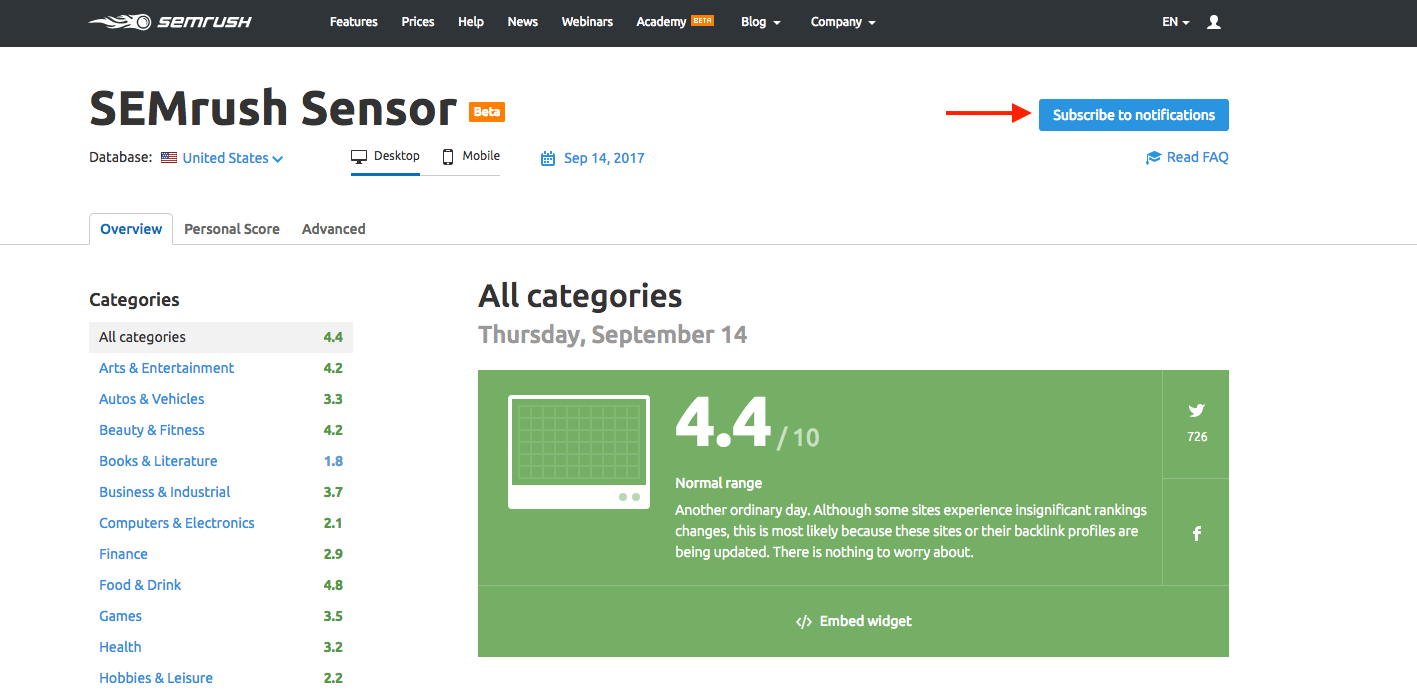Open the Arts & Entertainment category
1417x698 pixels.
(x=167, y=368)
